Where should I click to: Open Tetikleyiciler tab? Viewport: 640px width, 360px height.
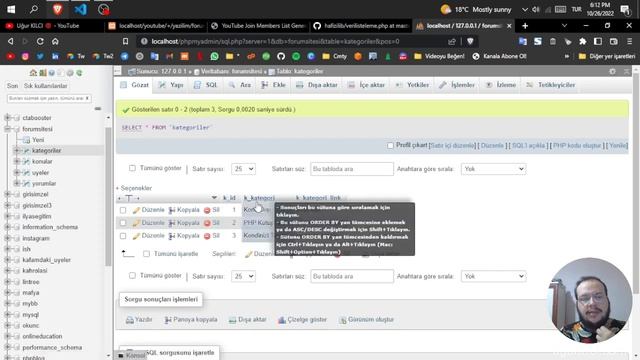click(551, 85)
